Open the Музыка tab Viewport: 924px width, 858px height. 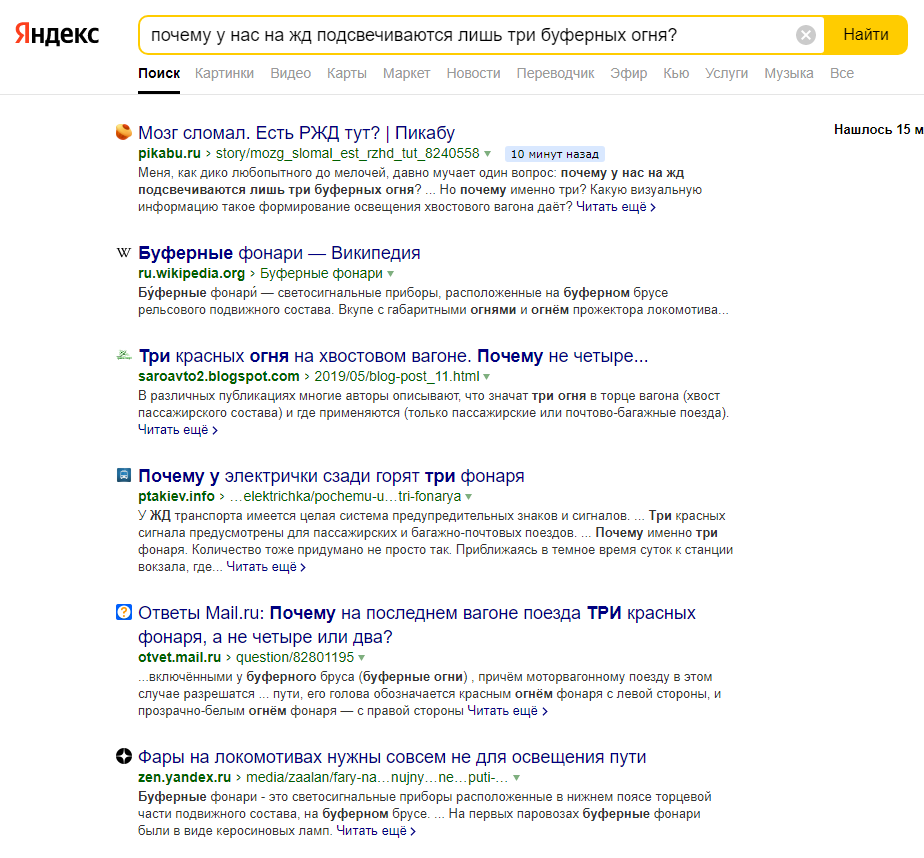click(x=788, y=74)
